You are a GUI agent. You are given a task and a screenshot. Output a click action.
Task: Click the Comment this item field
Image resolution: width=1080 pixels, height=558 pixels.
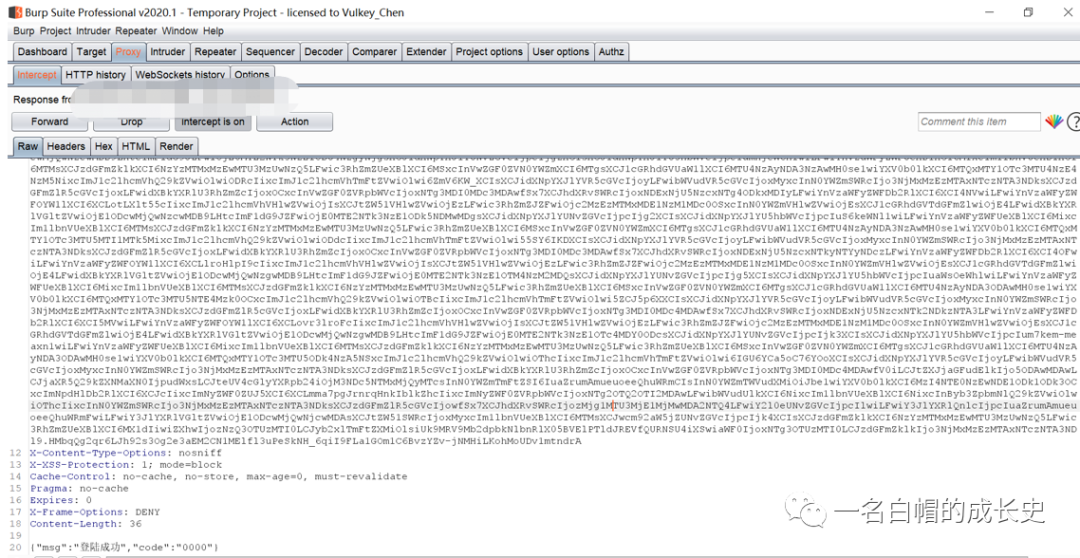(979, 122)
